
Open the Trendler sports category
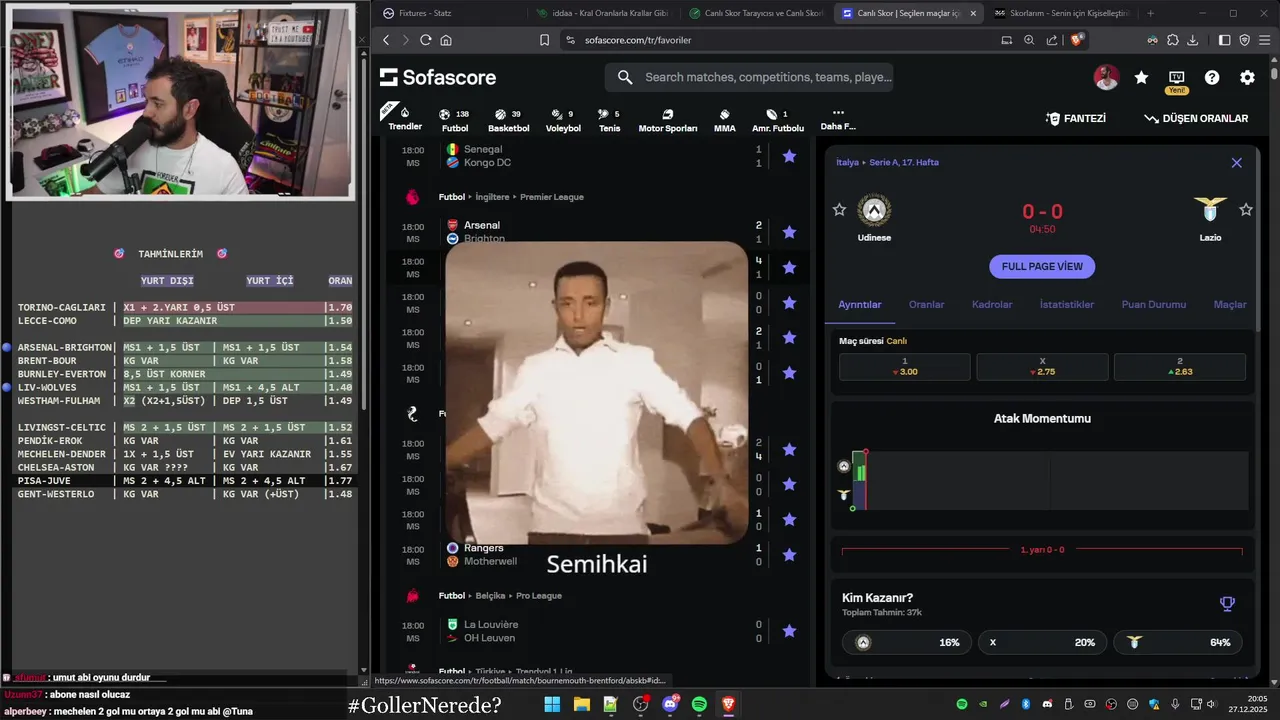pyautogui.click(x=404, y=118)
